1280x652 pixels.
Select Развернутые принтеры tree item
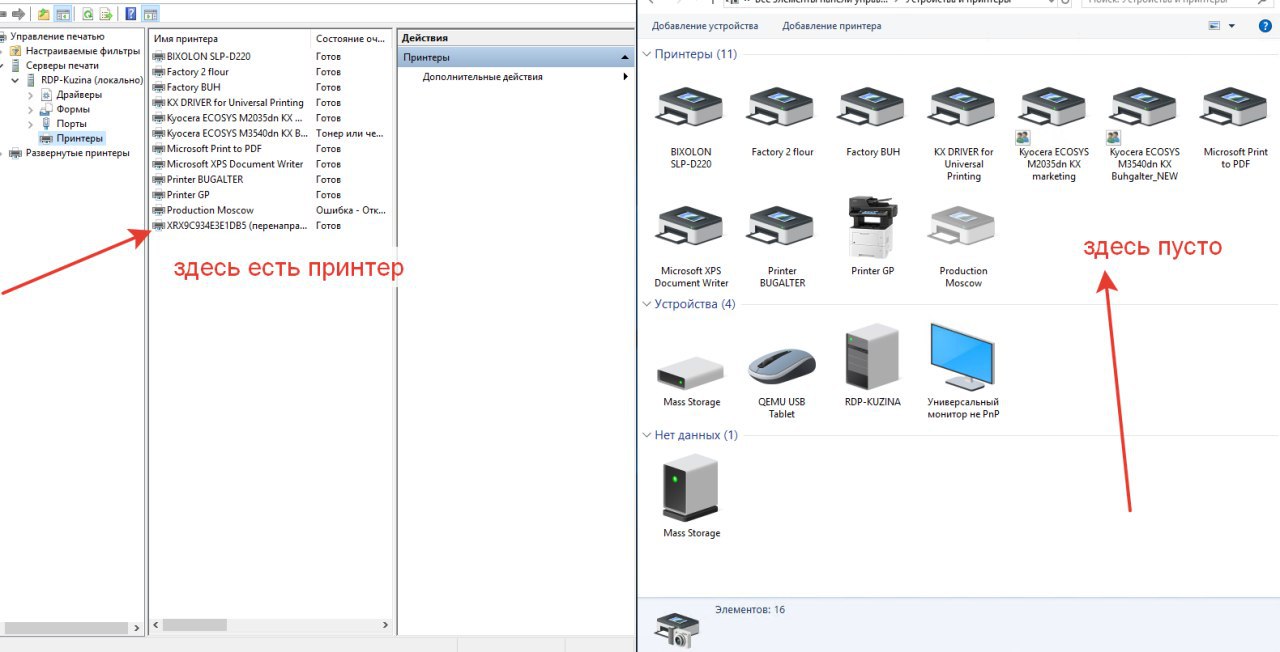(x=77, y=153)
